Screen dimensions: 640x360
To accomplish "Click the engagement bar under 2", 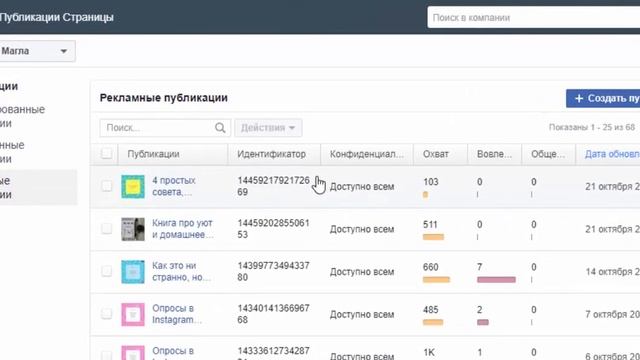I will pos(483,322).
